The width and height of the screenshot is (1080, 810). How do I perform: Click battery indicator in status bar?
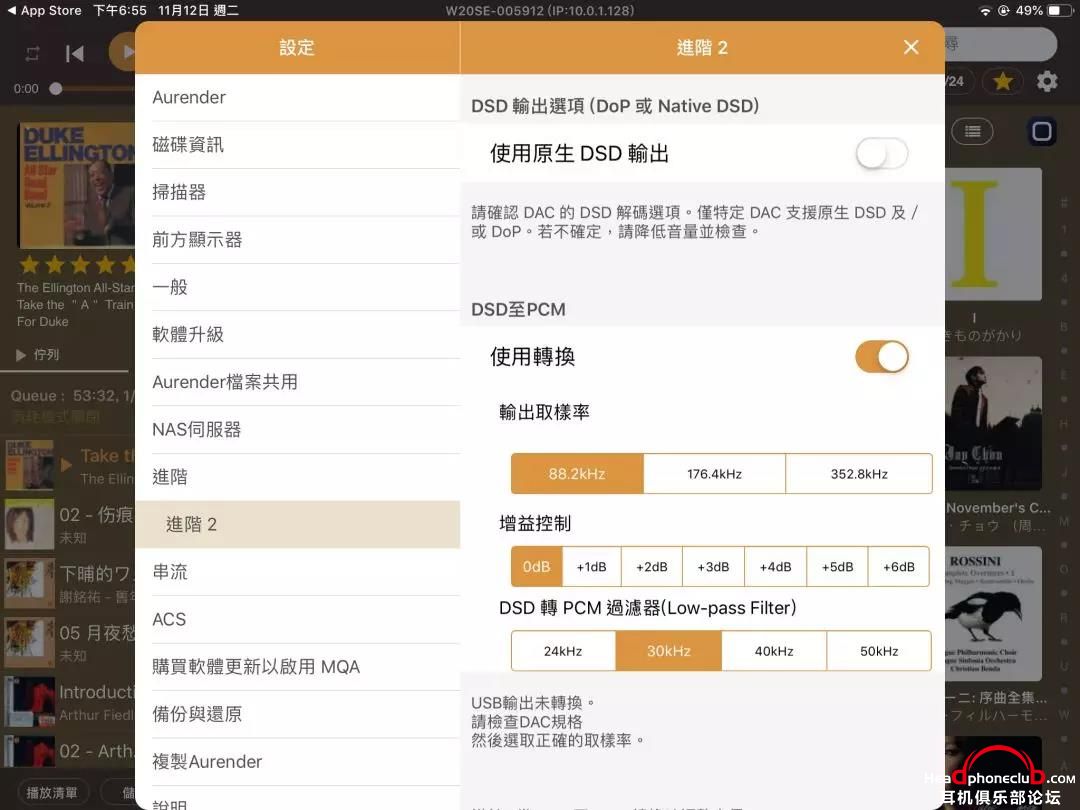click(x=1057, y=10)
